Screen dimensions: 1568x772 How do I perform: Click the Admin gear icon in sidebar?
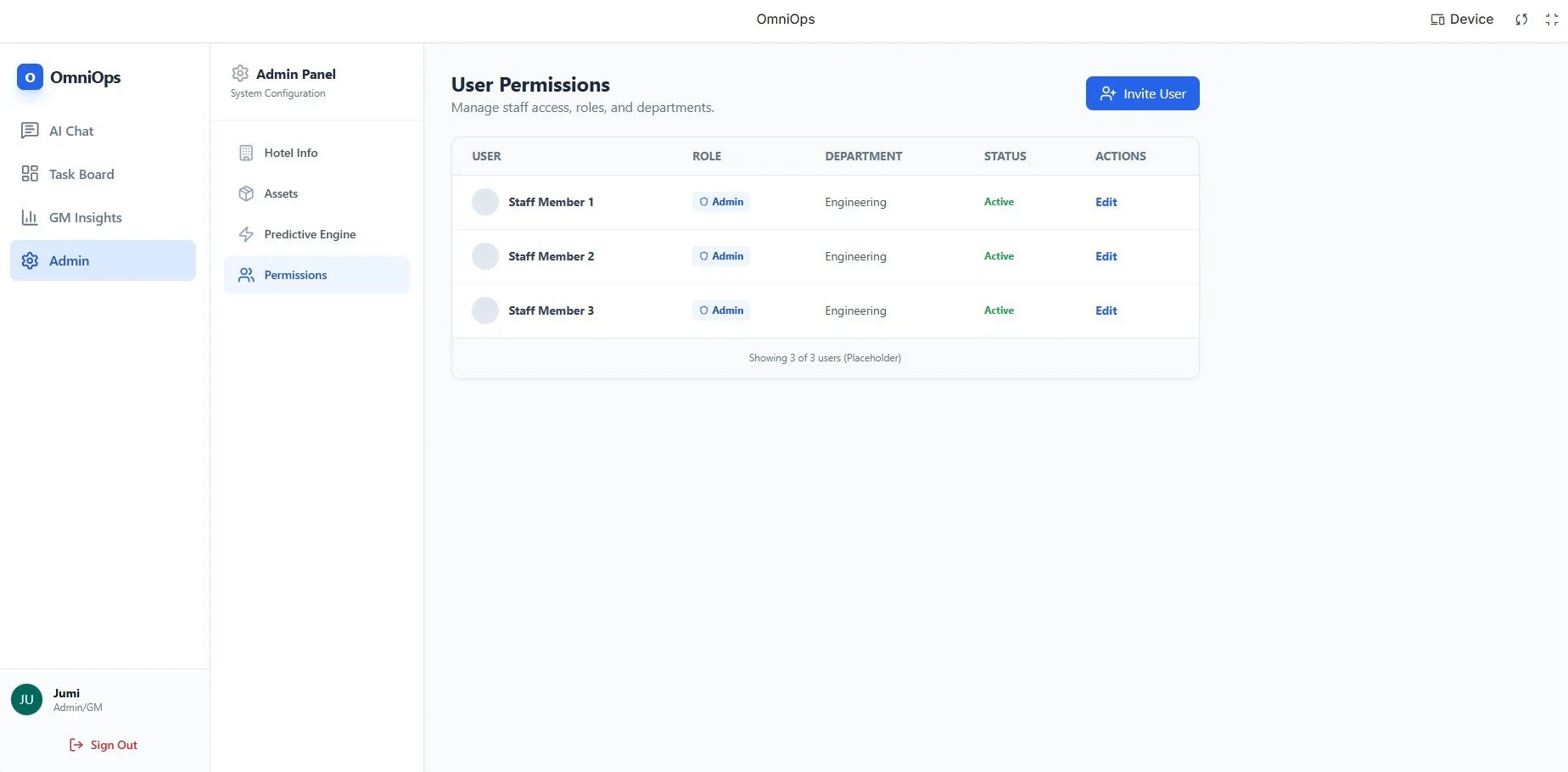pyautogui.click(x=30, y=260)
